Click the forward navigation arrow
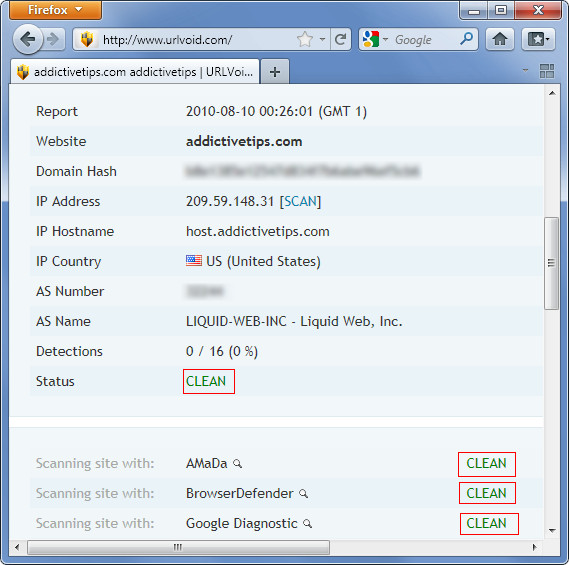The image size is (569, 565). tap(54, 39)
